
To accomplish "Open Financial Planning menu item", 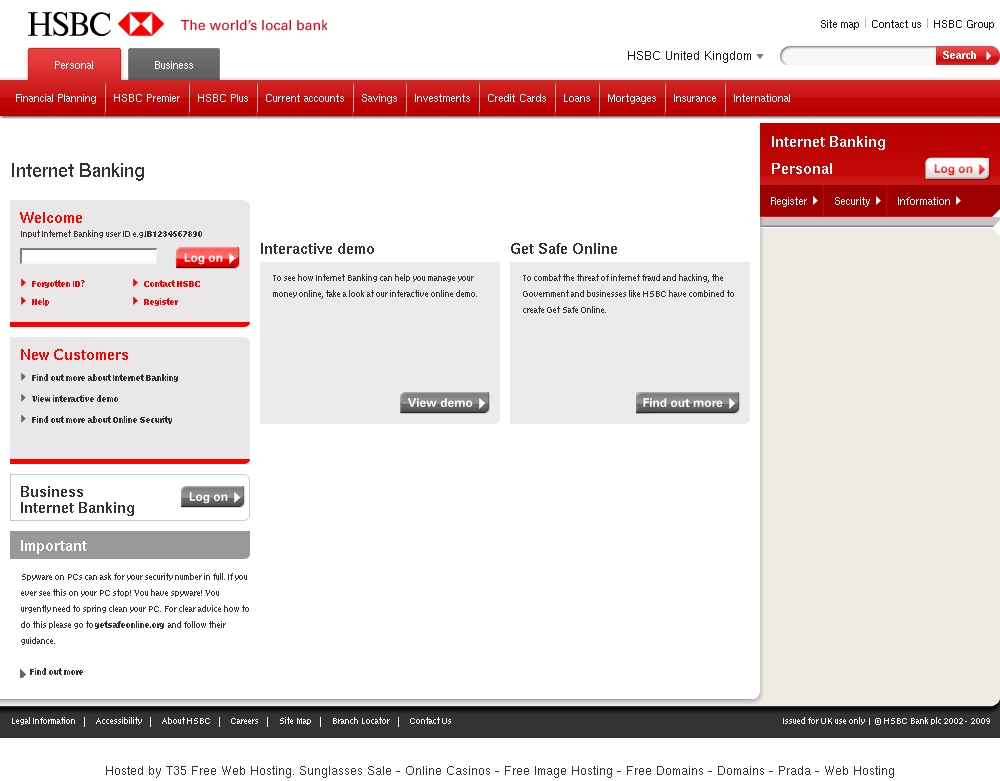I will click(x=55, y=98).
